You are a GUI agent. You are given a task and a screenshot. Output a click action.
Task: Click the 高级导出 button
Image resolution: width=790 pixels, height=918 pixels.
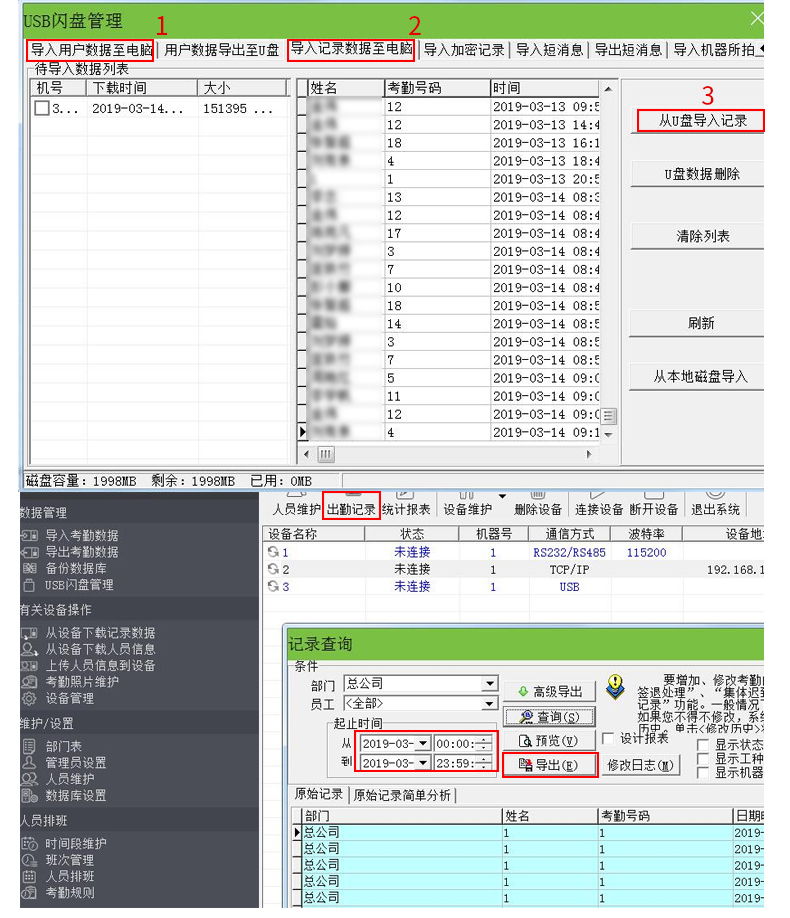click(549, 691)
